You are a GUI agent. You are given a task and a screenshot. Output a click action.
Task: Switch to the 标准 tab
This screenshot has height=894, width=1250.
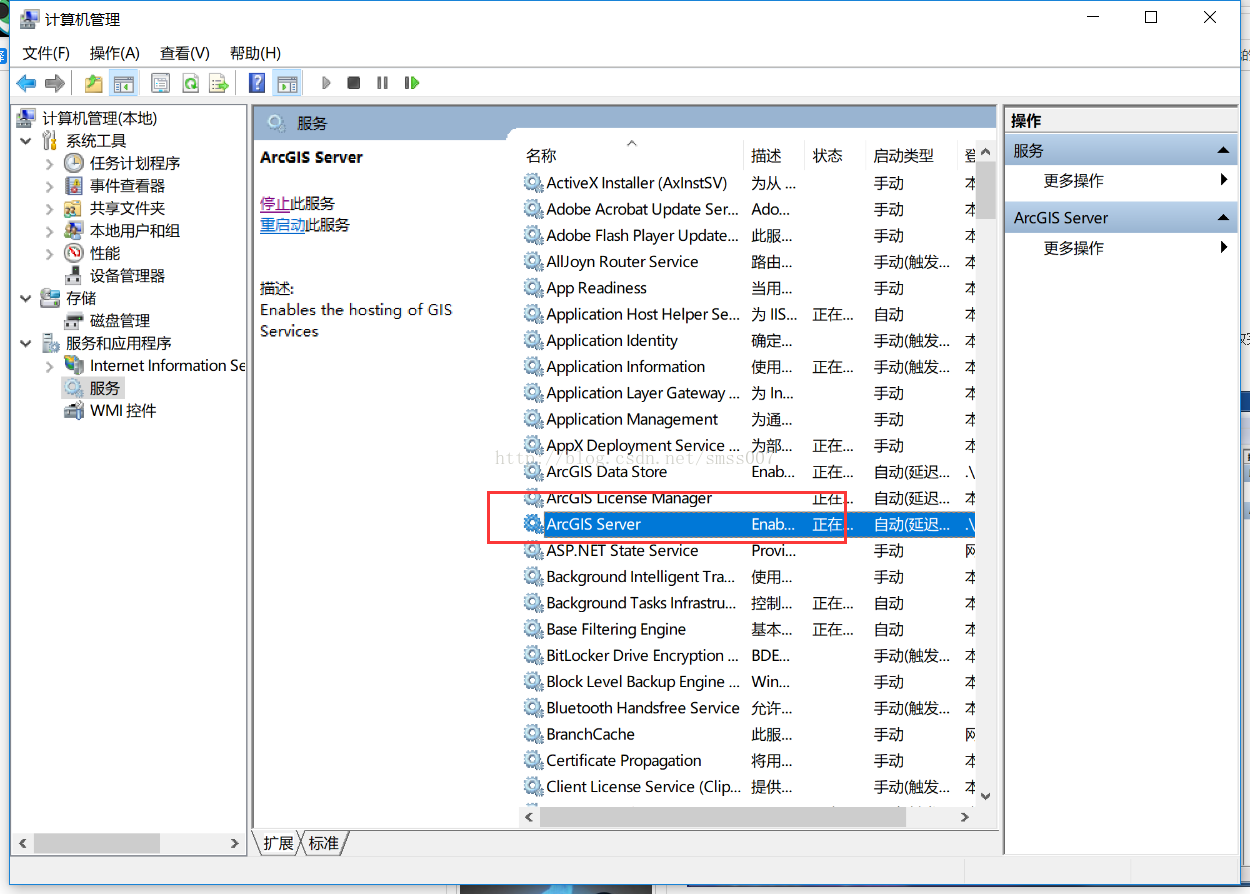click(323, 843)
